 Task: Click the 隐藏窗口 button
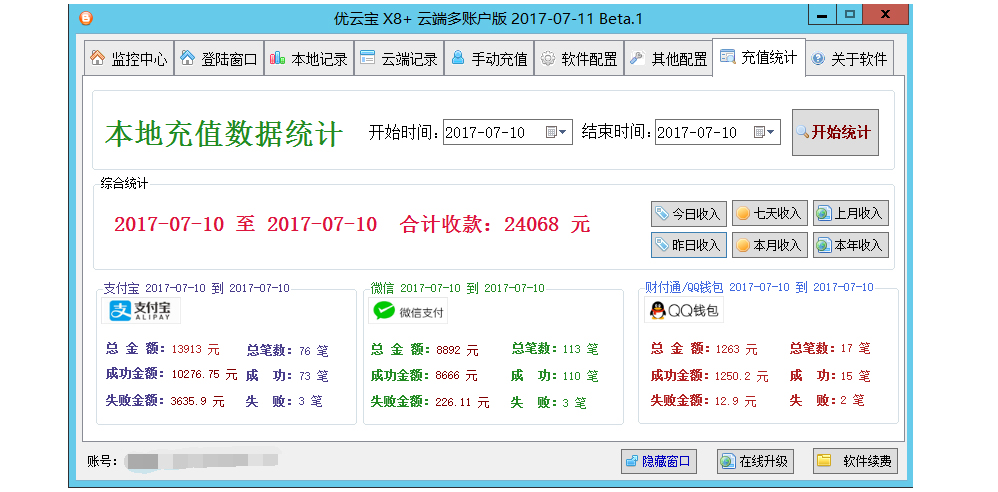(x=659, y=461)
